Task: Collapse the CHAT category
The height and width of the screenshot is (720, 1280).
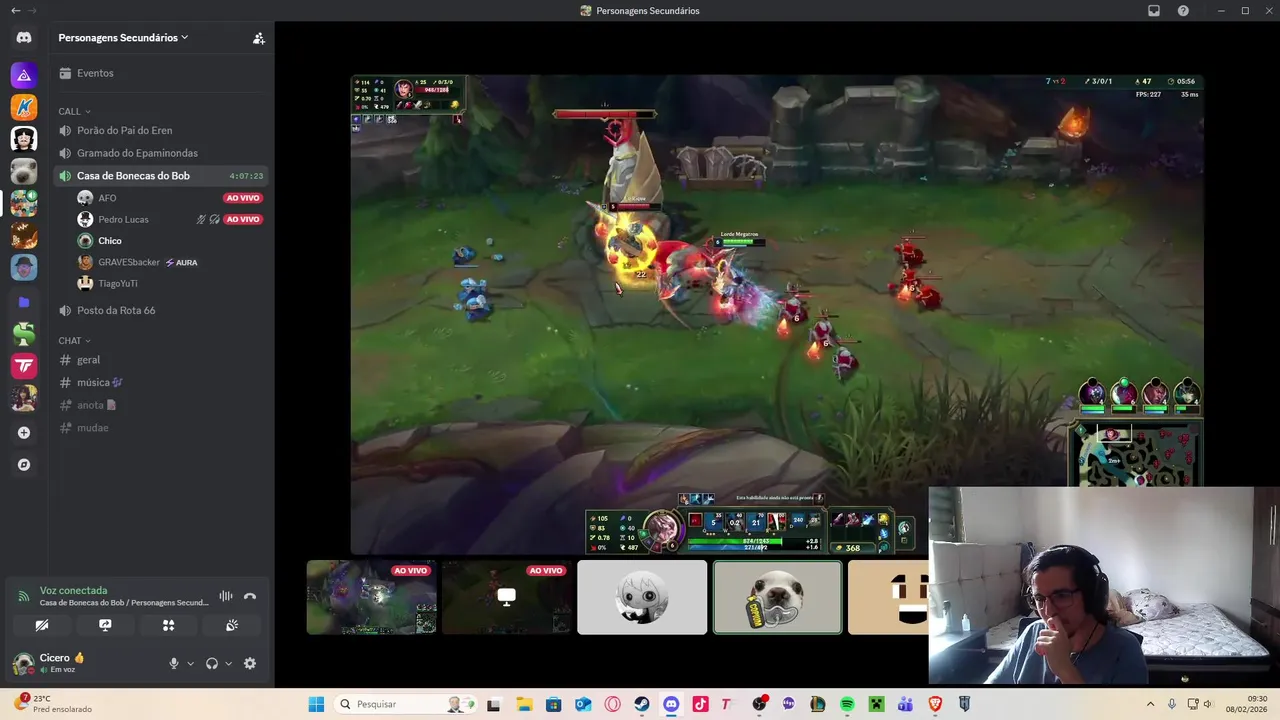Action: click(x=75, y=341)
